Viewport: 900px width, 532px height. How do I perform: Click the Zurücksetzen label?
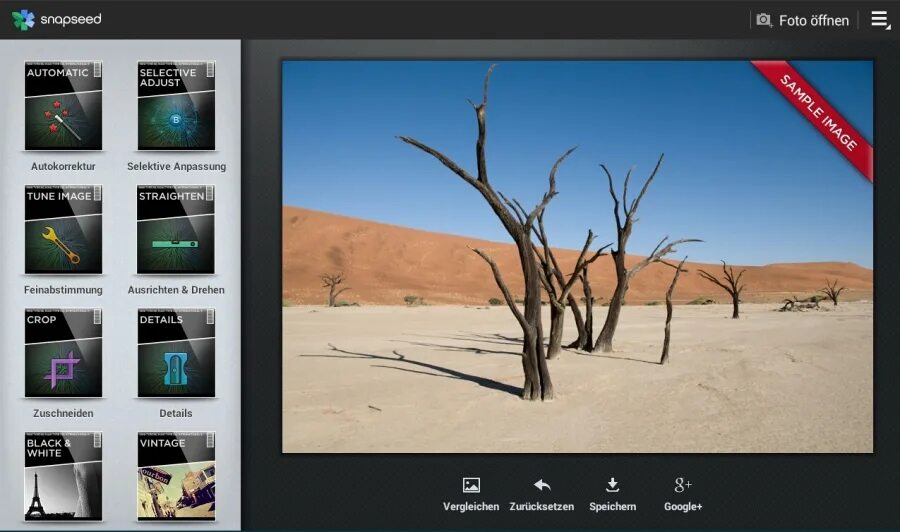coord(542,507)
